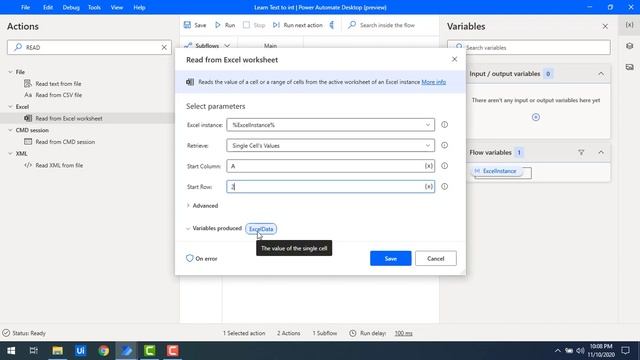640x360 pixels.
Task: Click the Search variables field
Action: click(x=529, y=47)
